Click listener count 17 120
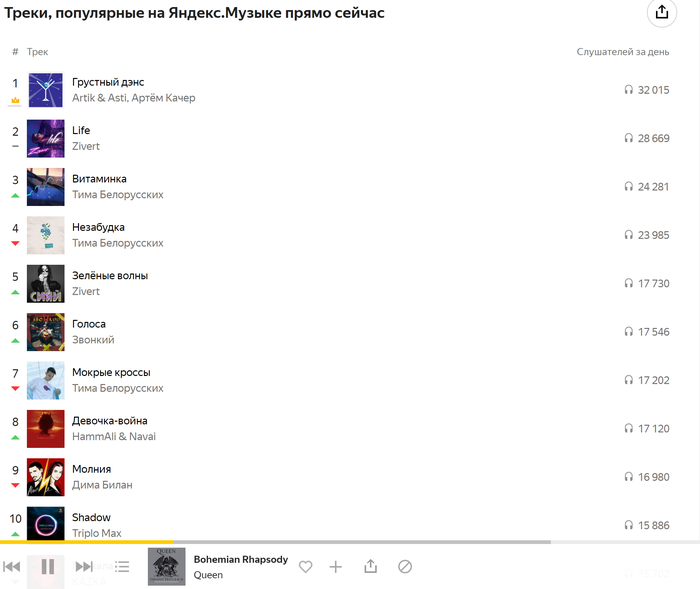The width and height of the screenshot is (700, 589). pos(653,429)
